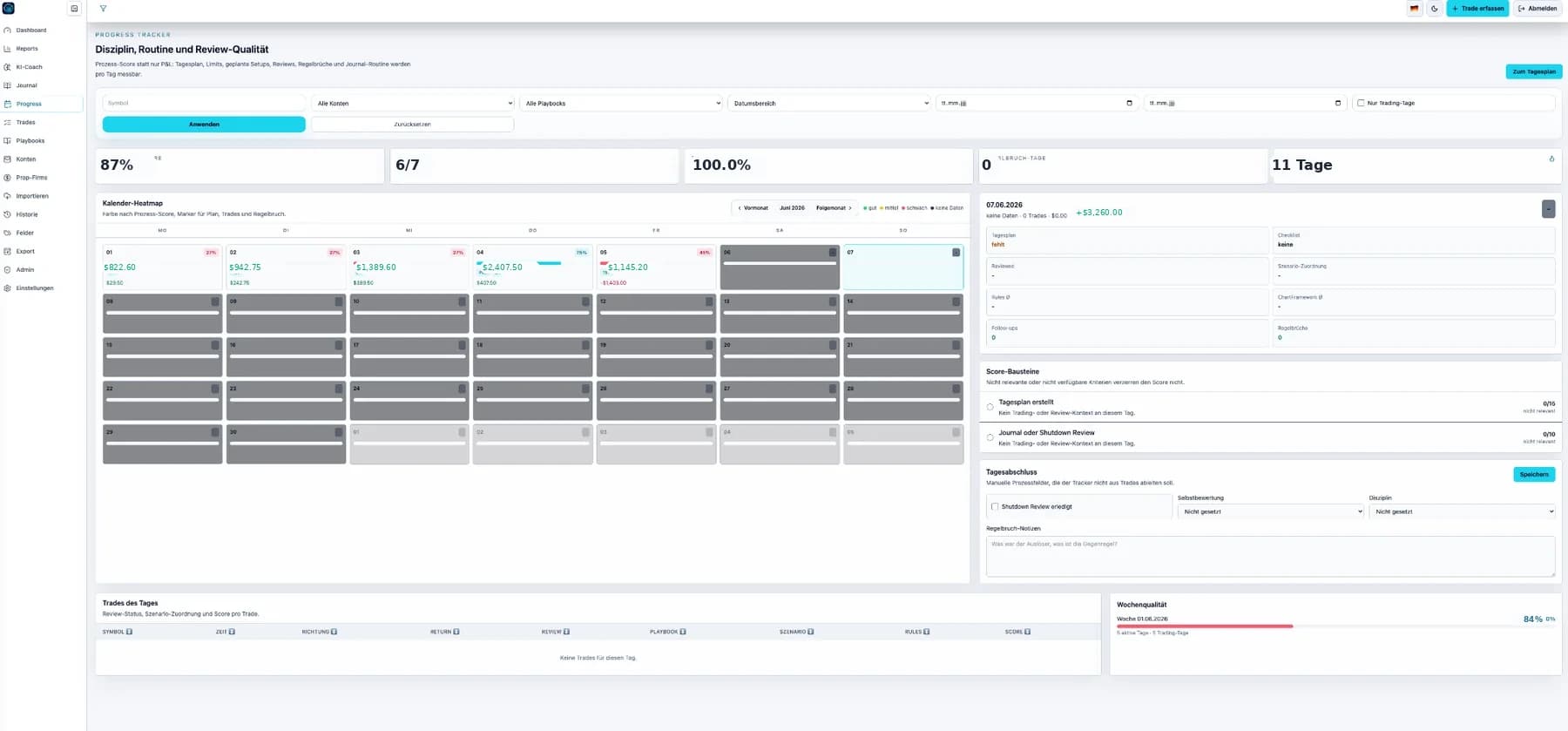Click the Felder sidebar icon
1568x731 pixels.
tap(8, 233)
